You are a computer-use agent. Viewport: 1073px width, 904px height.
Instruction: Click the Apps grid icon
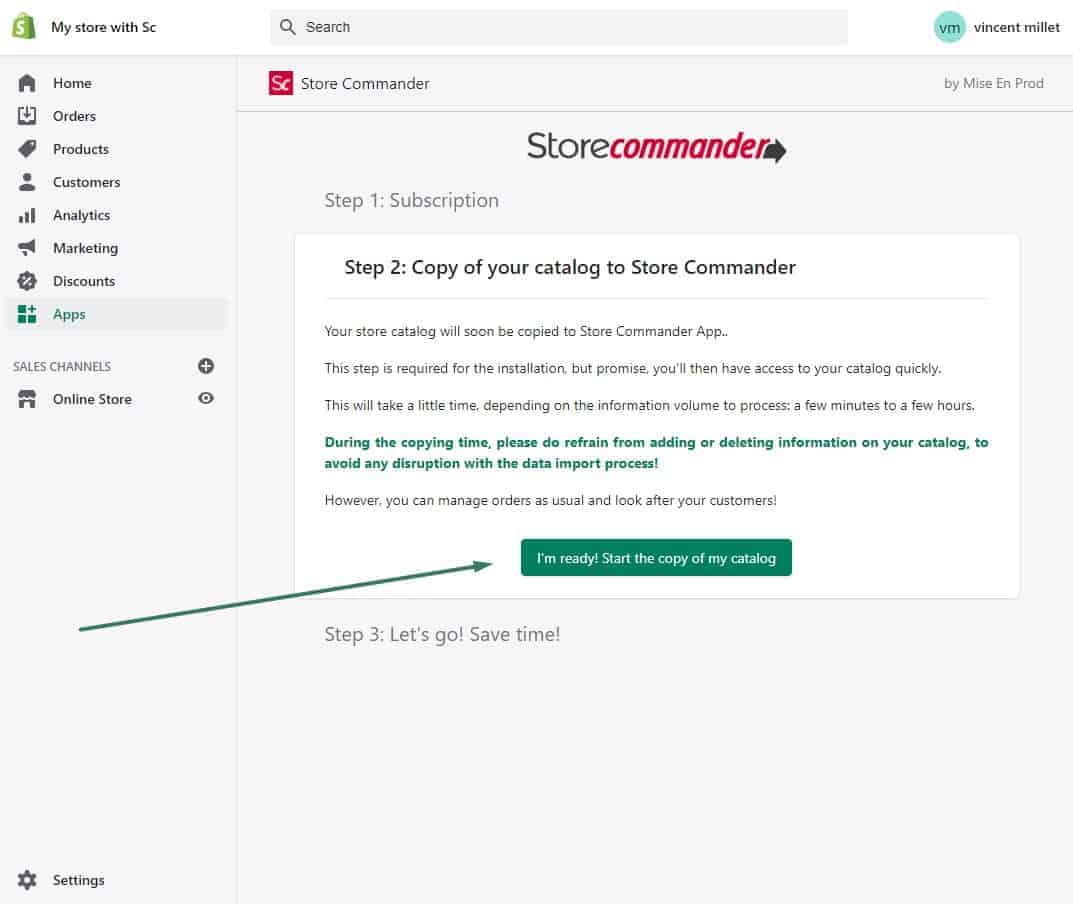(27, 314)
